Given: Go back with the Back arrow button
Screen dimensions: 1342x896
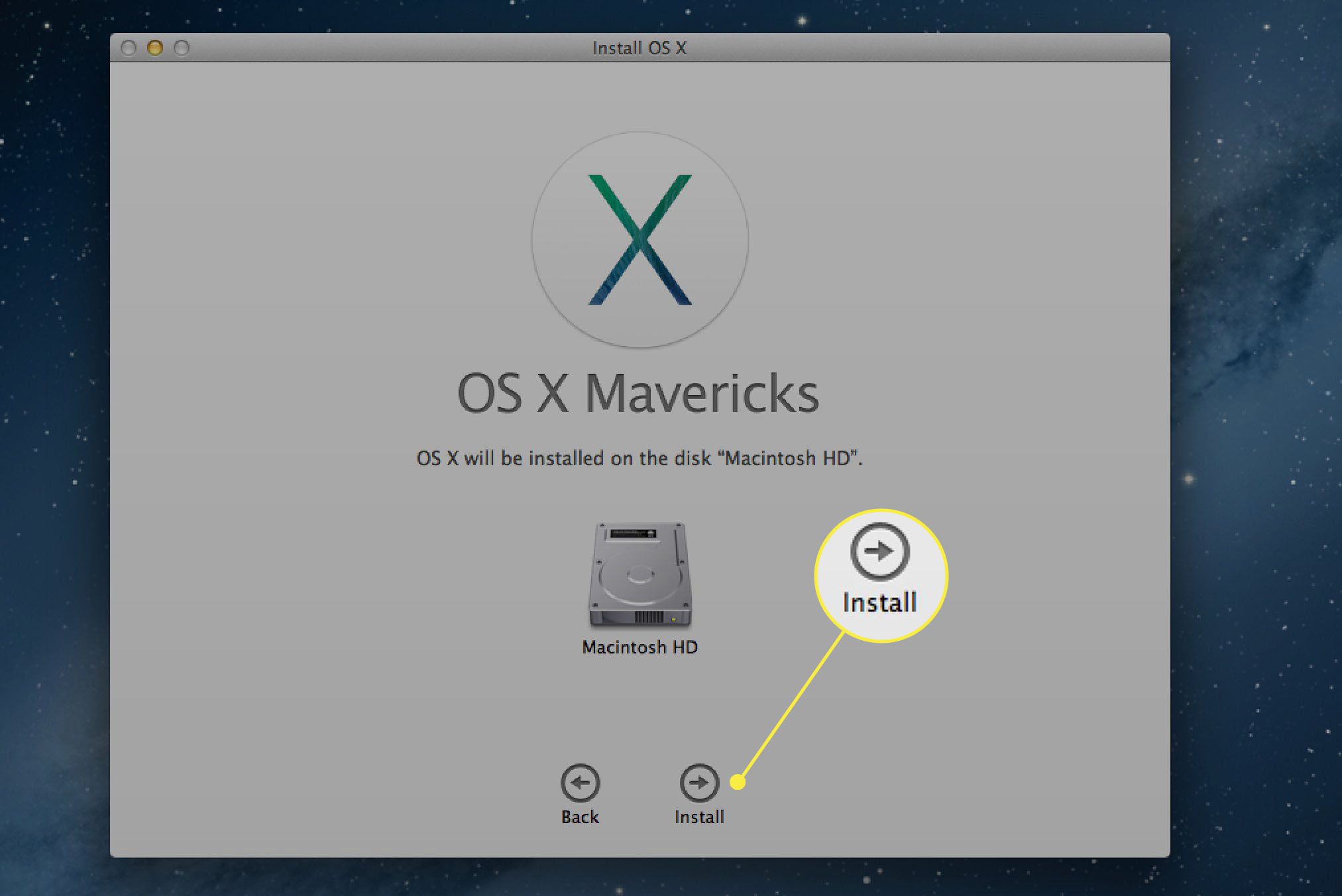Looking at the screenshot, I should 580,783.
